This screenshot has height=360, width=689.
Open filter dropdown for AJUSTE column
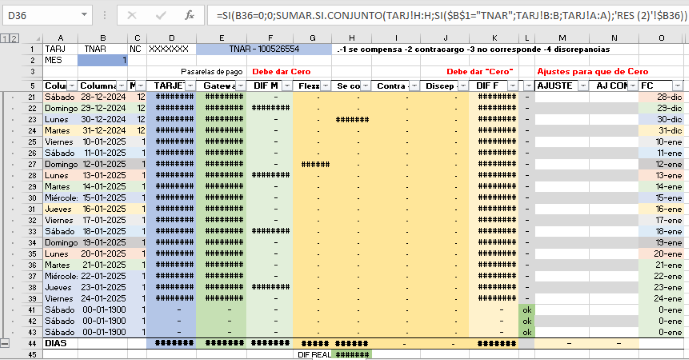click(x=583, y=86)
